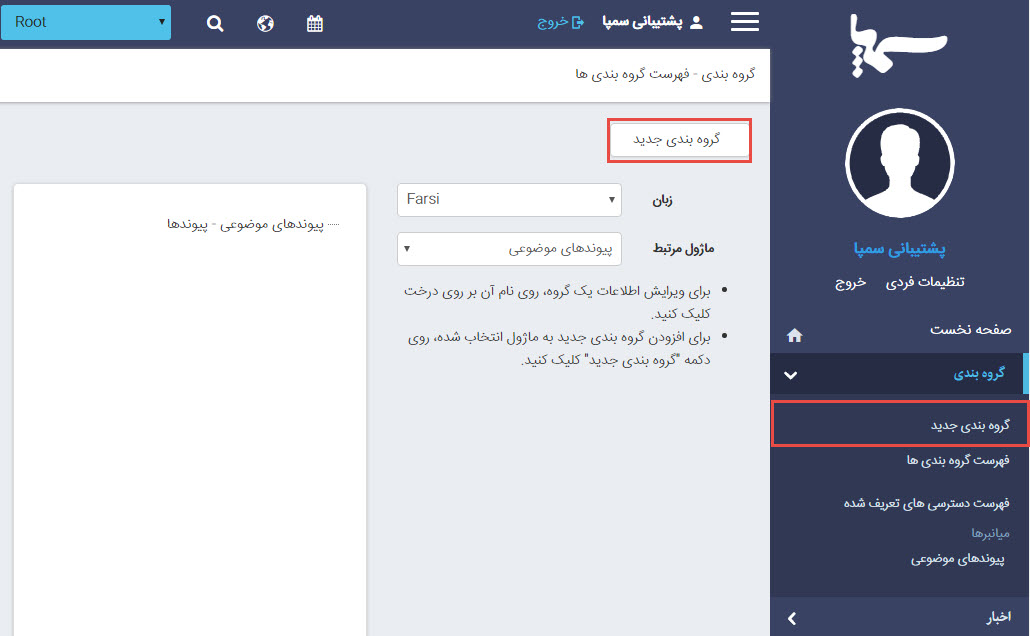The width and height of the screenshot is (1030, 636).
Task: Click the search magnifier icon in top bar
Action: (x=215, y=23)
